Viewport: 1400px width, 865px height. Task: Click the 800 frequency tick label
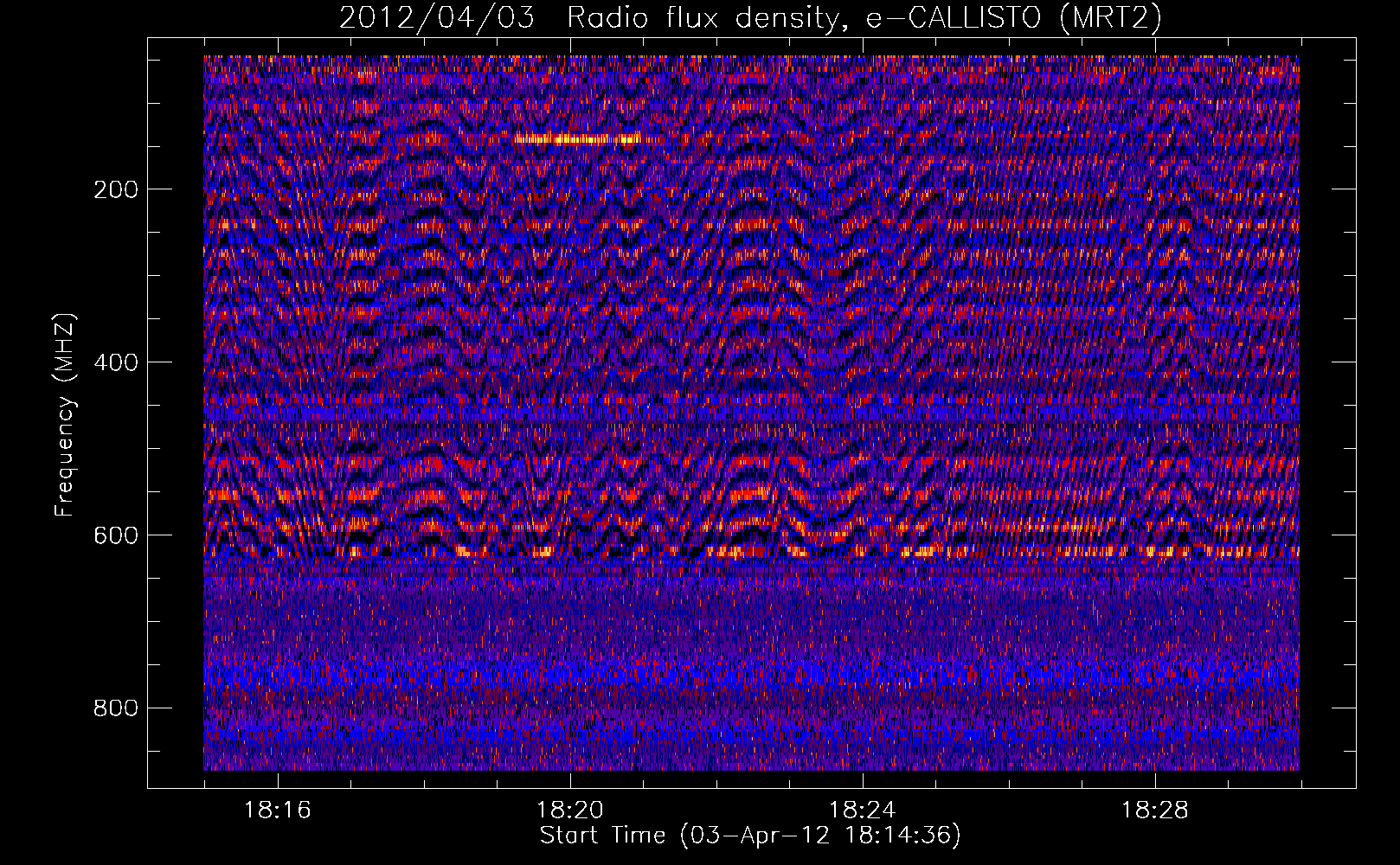[116, 708]
